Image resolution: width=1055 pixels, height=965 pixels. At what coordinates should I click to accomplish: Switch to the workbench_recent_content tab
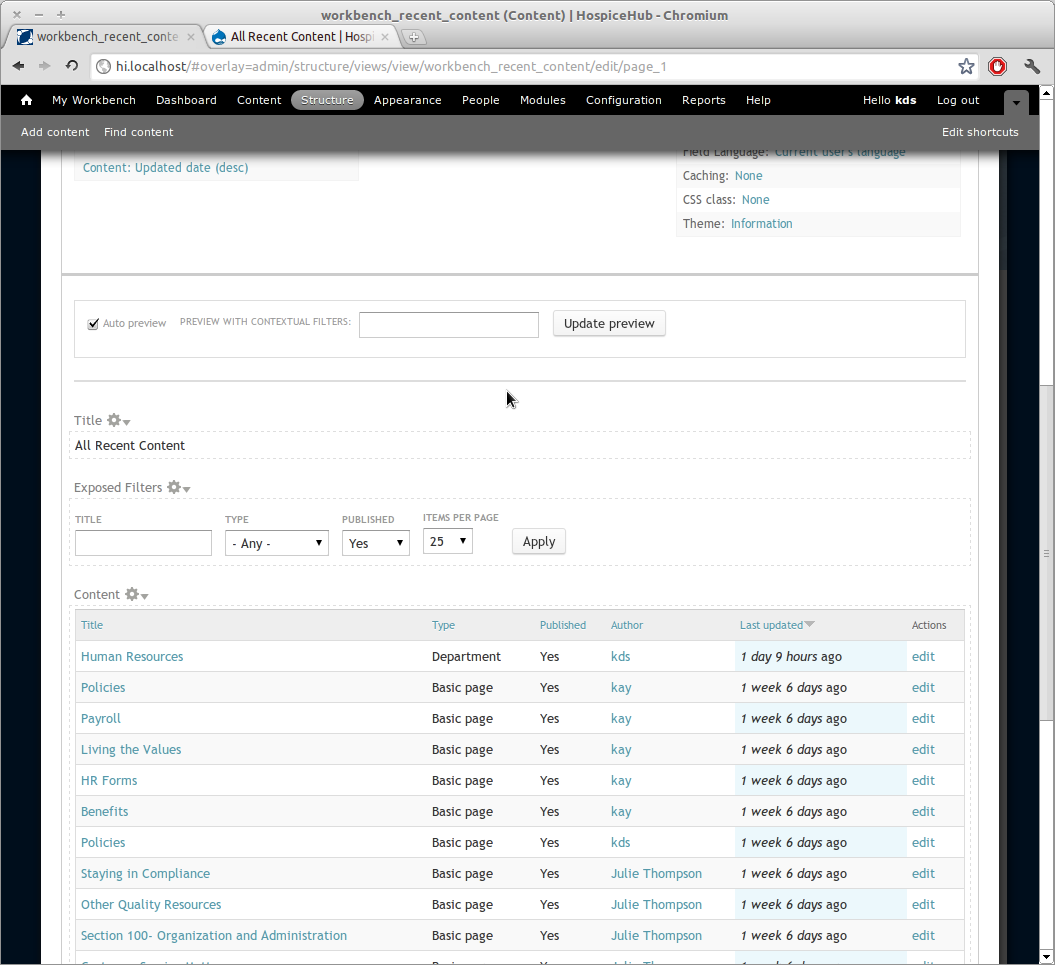[108, 37]
